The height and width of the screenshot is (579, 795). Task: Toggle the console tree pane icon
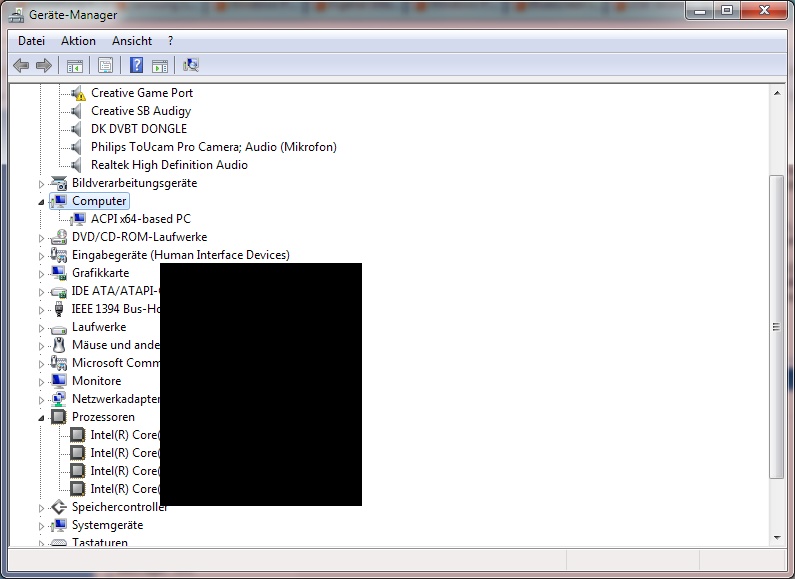click(x=75, y=65)
